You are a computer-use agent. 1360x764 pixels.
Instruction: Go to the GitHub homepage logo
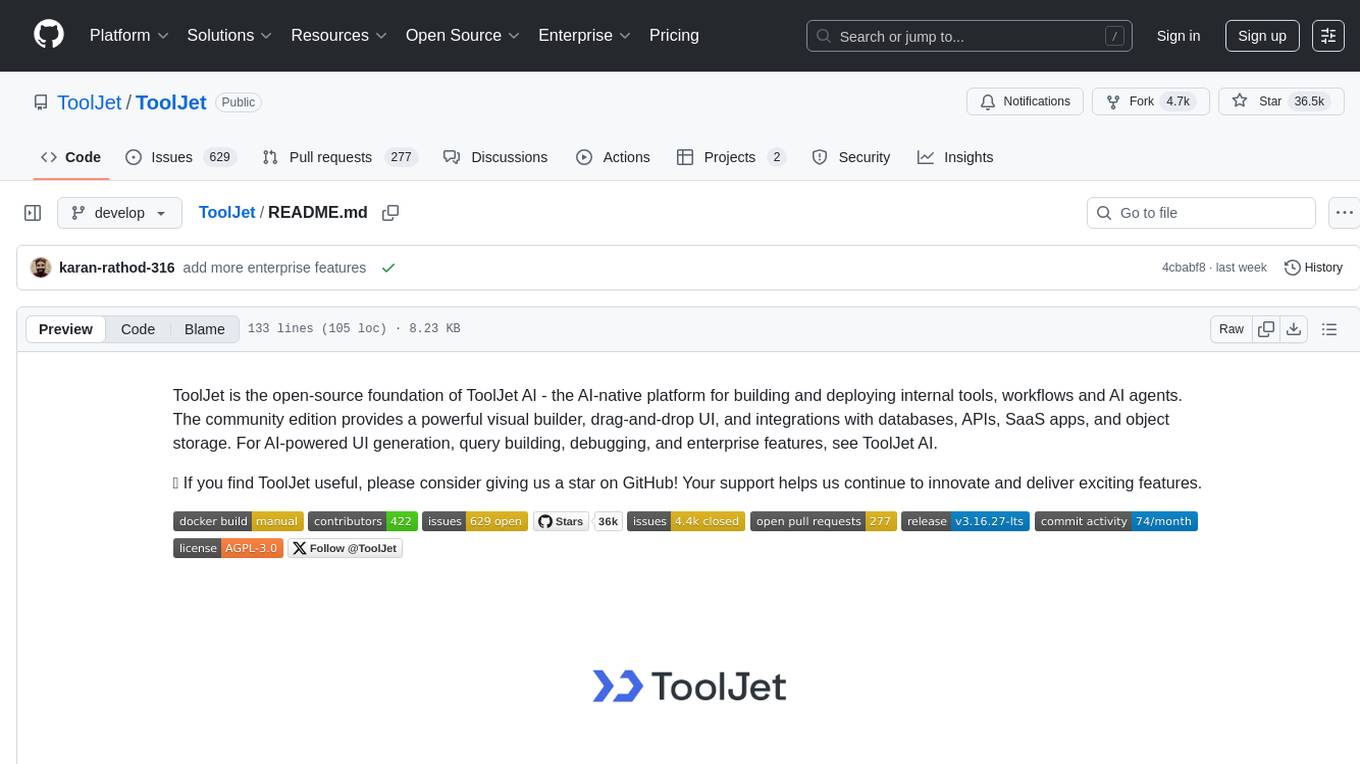click(x=49, y=35)
